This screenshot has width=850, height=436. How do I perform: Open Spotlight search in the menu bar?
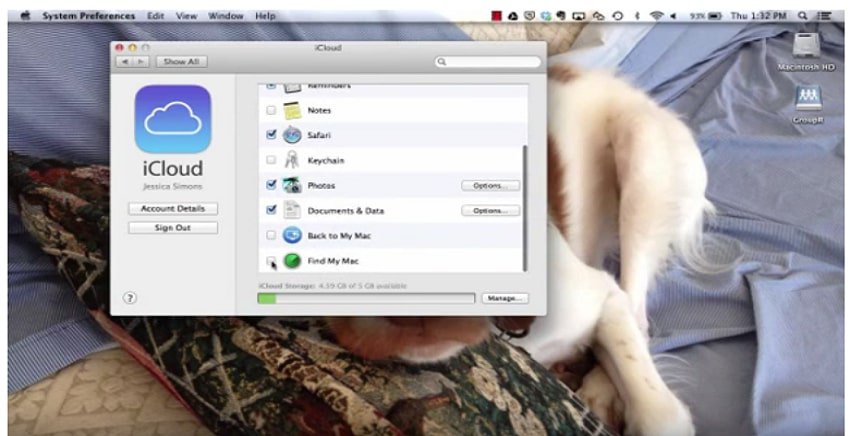(x=802, y=16)
